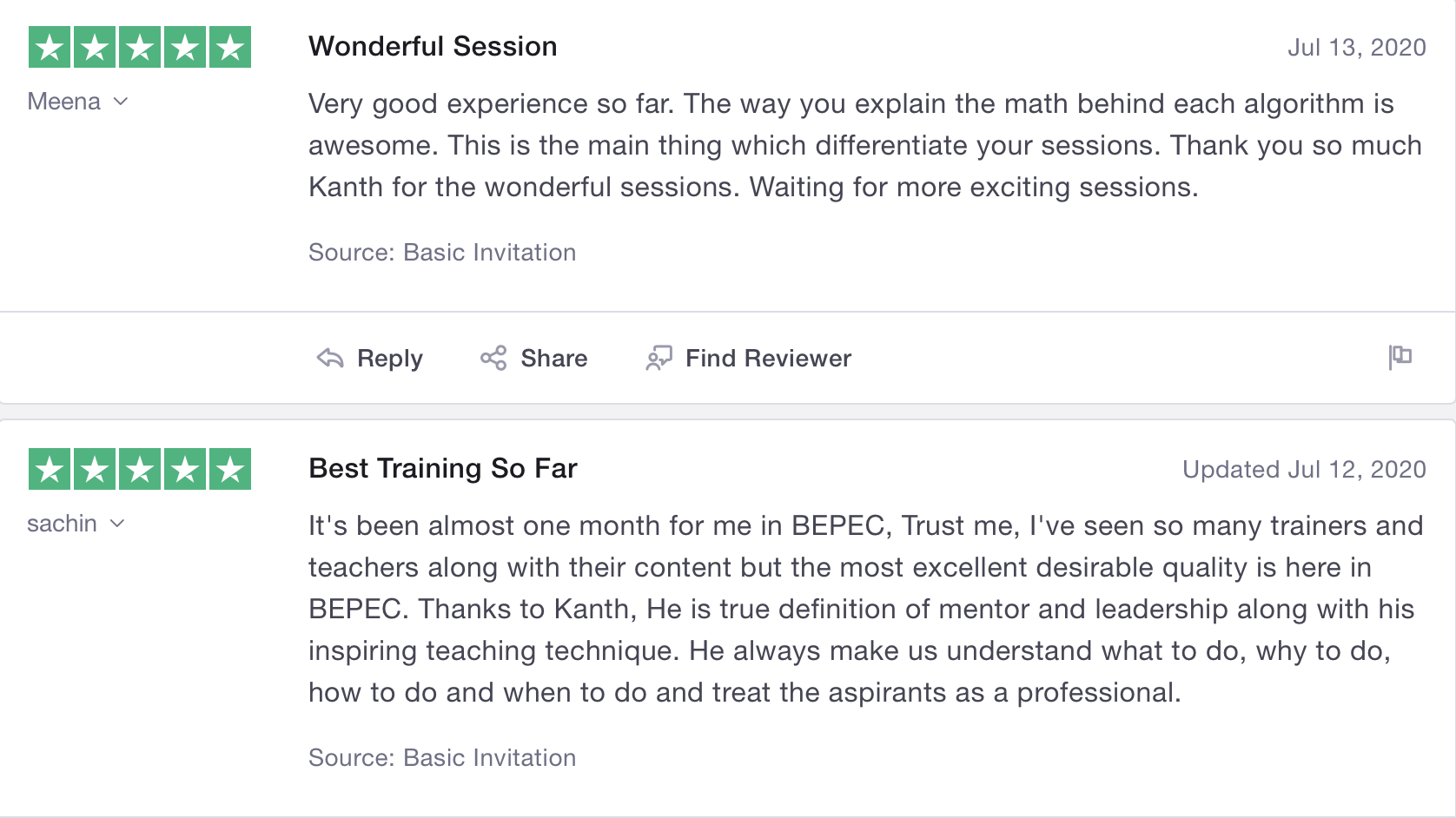
Task: Click the Share icon below Meena's review
Action: [x=493, y=358]
